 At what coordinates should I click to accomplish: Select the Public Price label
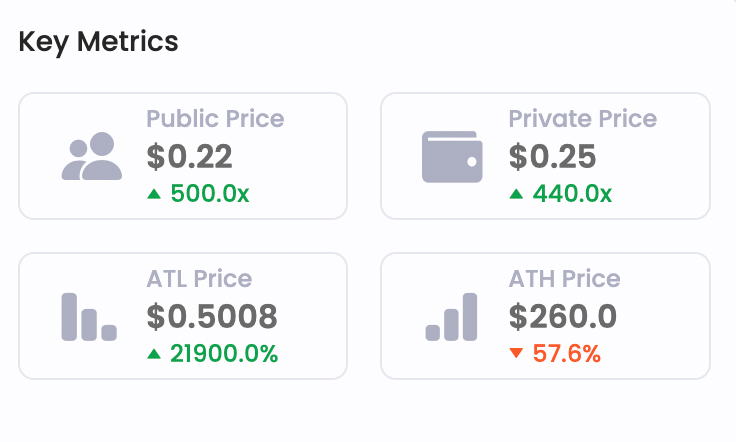(215, 119)
